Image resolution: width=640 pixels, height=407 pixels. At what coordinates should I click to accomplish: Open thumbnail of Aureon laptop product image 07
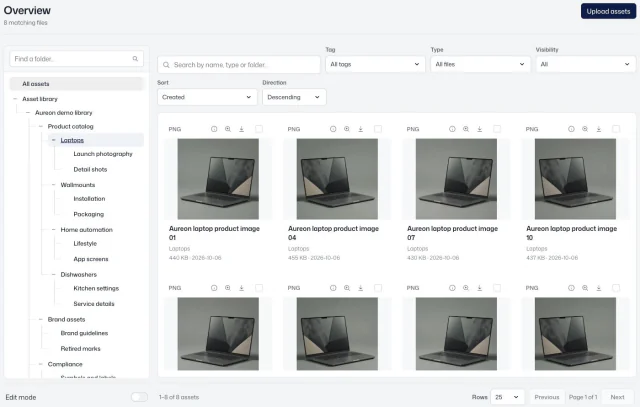456,179
